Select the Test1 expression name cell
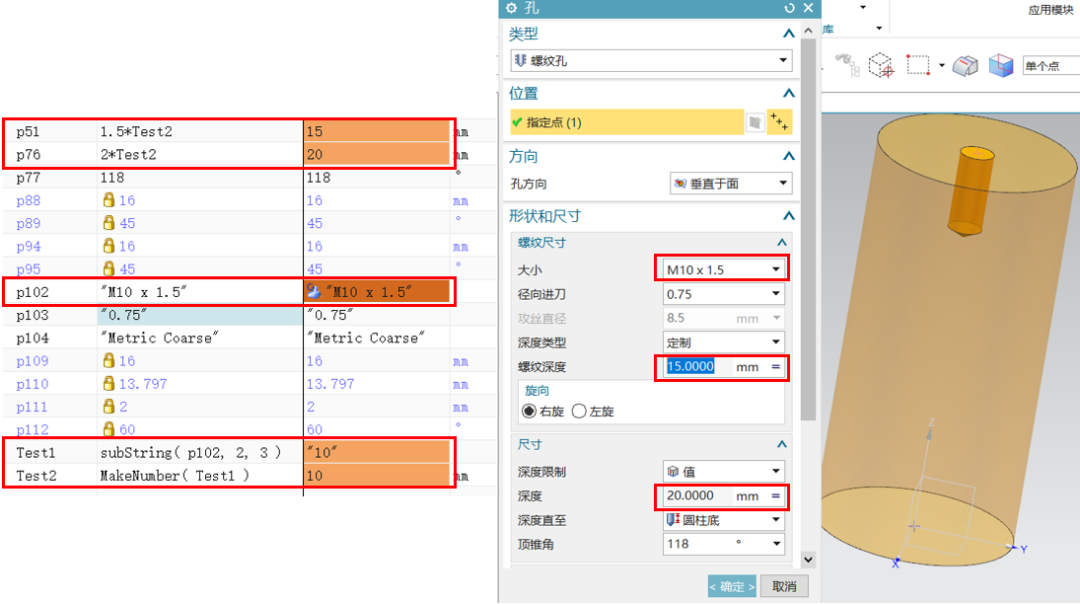This screenshot has height=604, width=1080. [50, 452]
